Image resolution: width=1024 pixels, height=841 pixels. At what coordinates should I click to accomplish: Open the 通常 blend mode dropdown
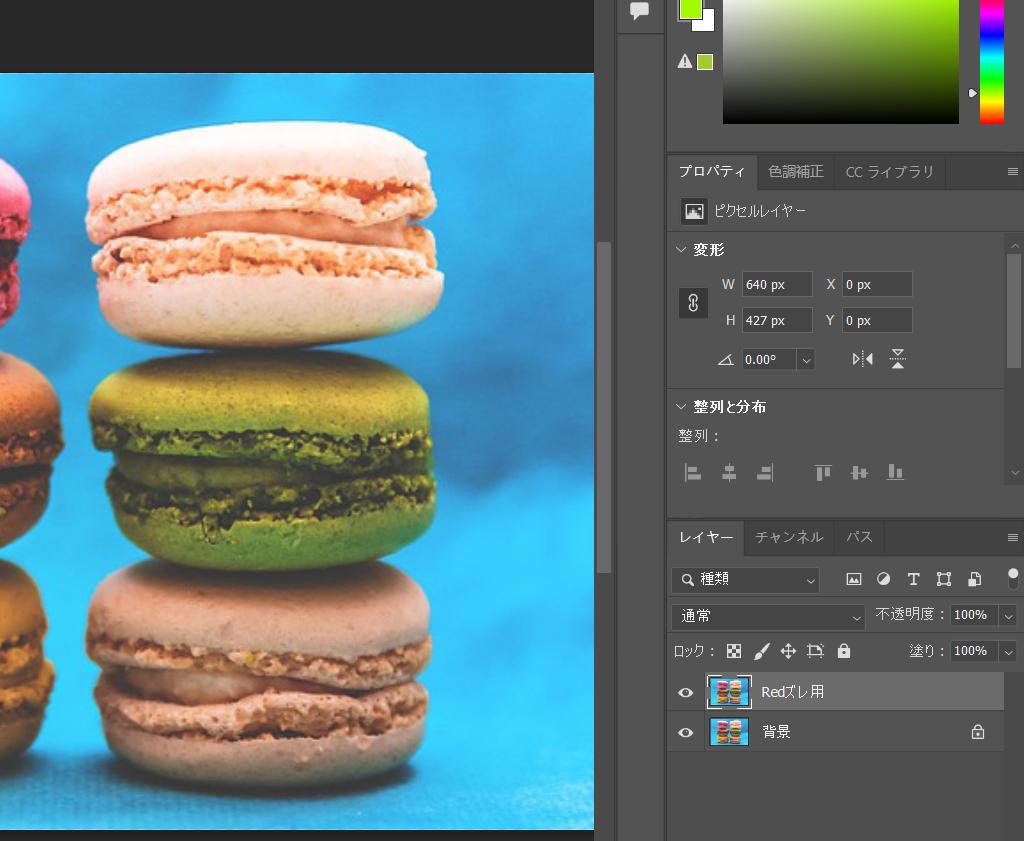pyautogui.click(x=767, y=616)
